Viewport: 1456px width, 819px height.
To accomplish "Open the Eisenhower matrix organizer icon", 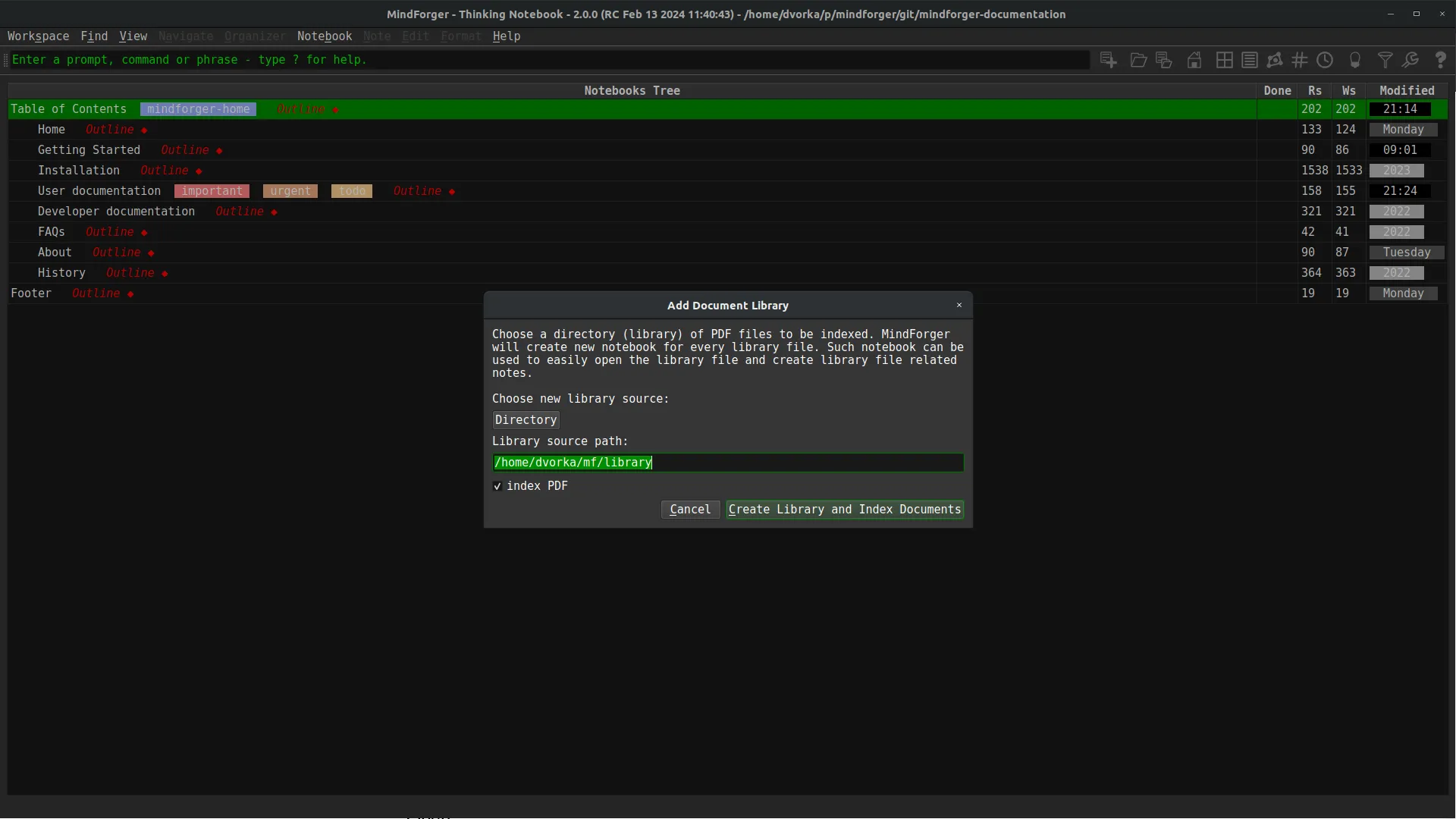I will pos(1224,60).
